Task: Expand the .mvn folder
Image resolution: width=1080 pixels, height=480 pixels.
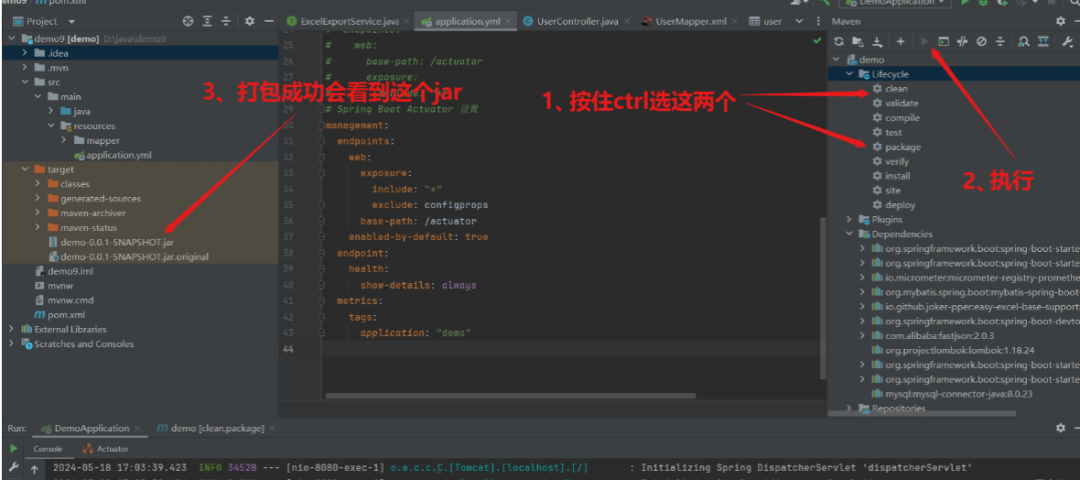Action: tap(25, 67)
